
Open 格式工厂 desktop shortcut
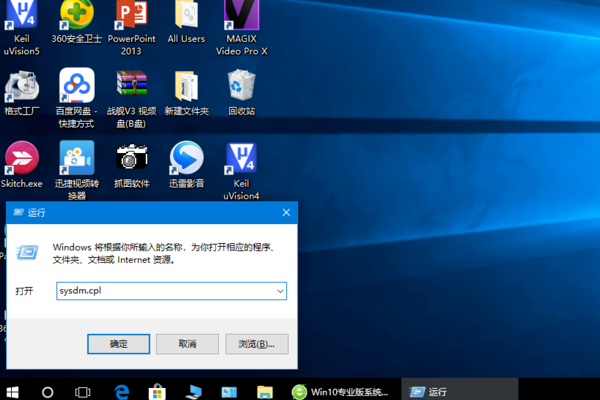pyautogui.click(x=22, y=92)
